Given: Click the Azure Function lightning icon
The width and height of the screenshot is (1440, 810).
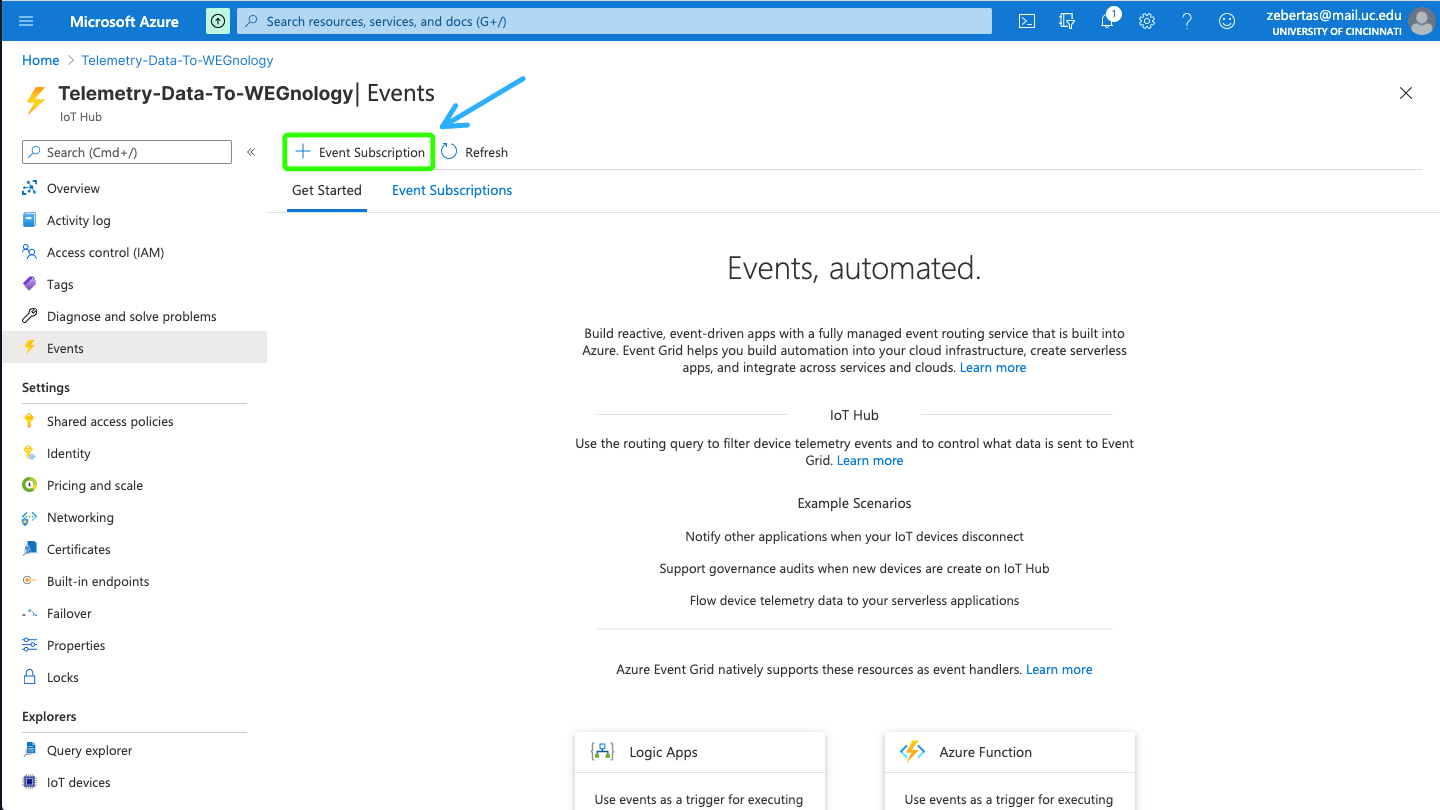Looking at the screenshot, I should point(913,751).
